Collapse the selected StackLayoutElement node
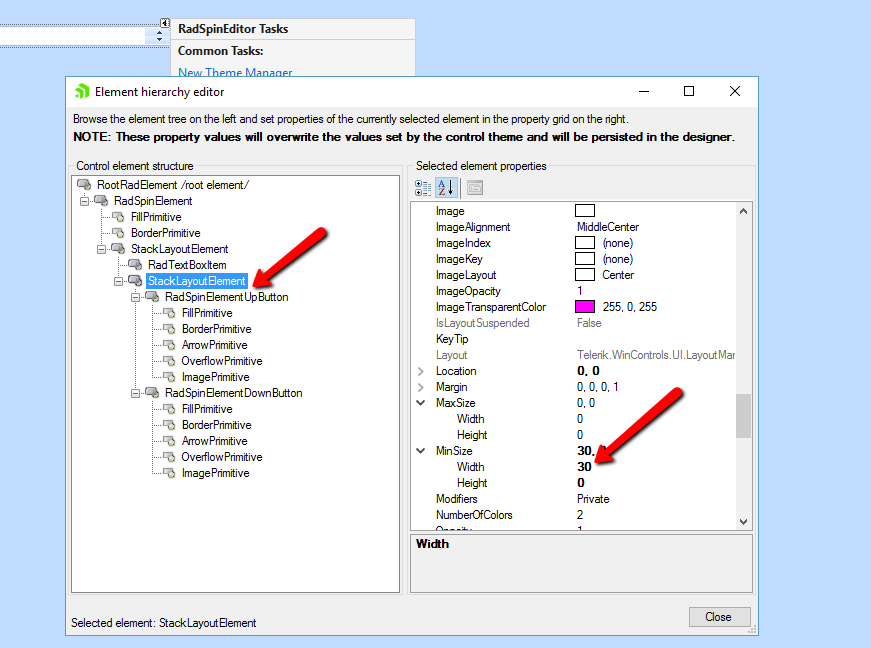Screen dimensions: 871x648 [x=118, y=282]
